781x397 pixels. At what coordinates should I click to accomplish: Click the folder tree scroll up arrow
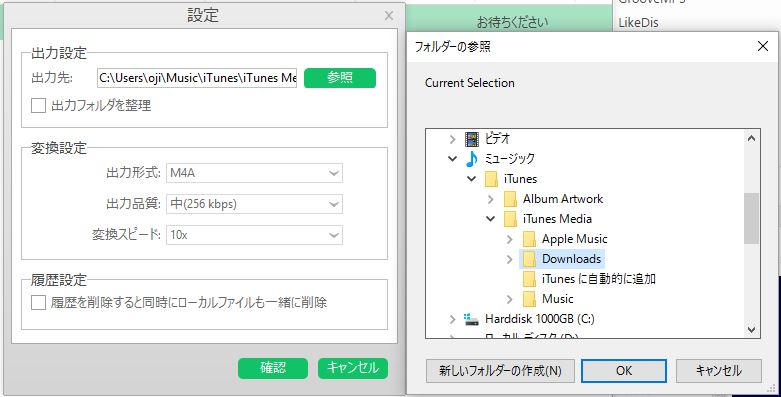pos(752,138)
